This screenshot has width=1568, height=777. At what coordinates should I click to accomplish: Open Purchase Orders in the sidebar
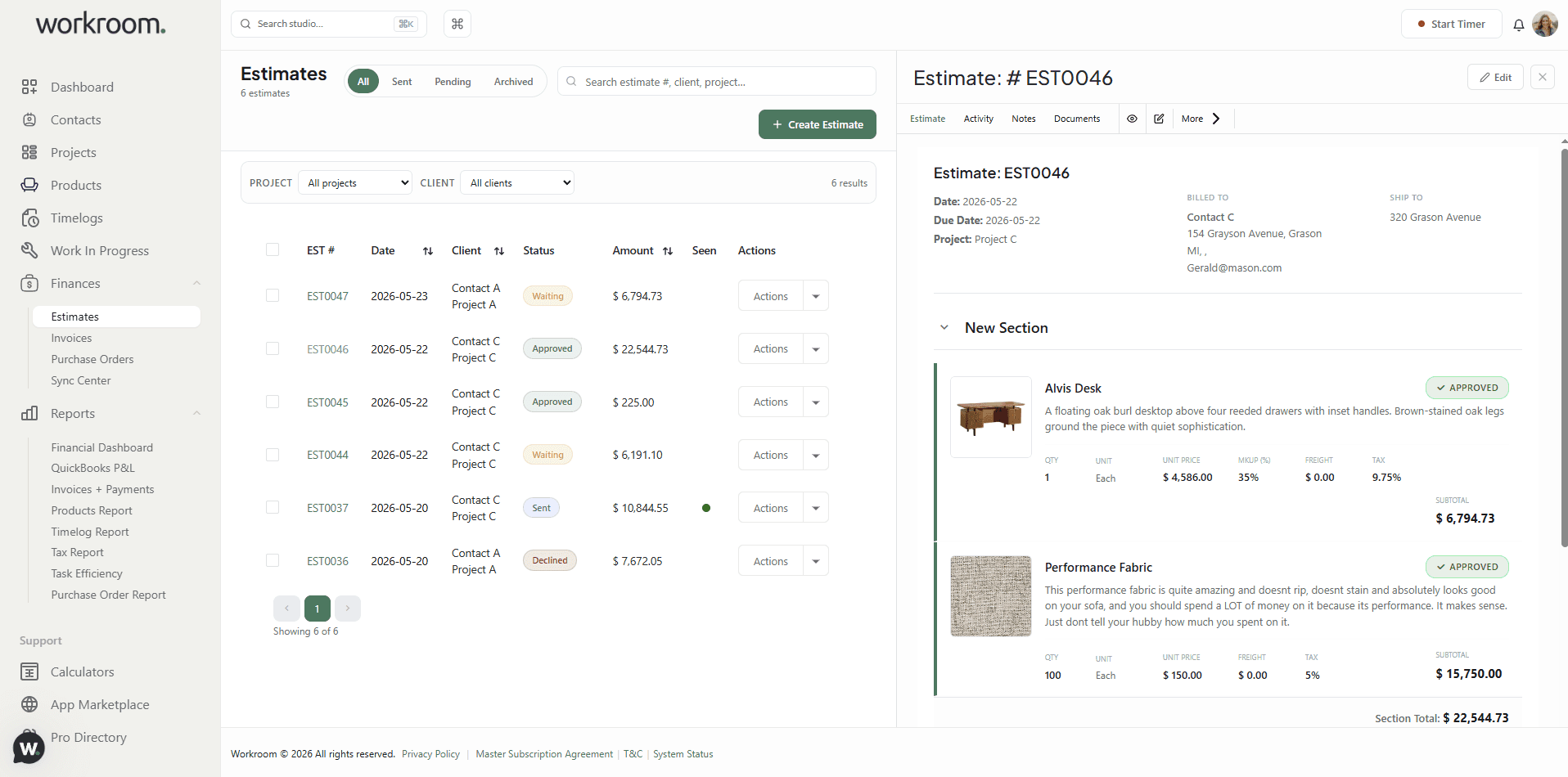click(x=92, y=359)
